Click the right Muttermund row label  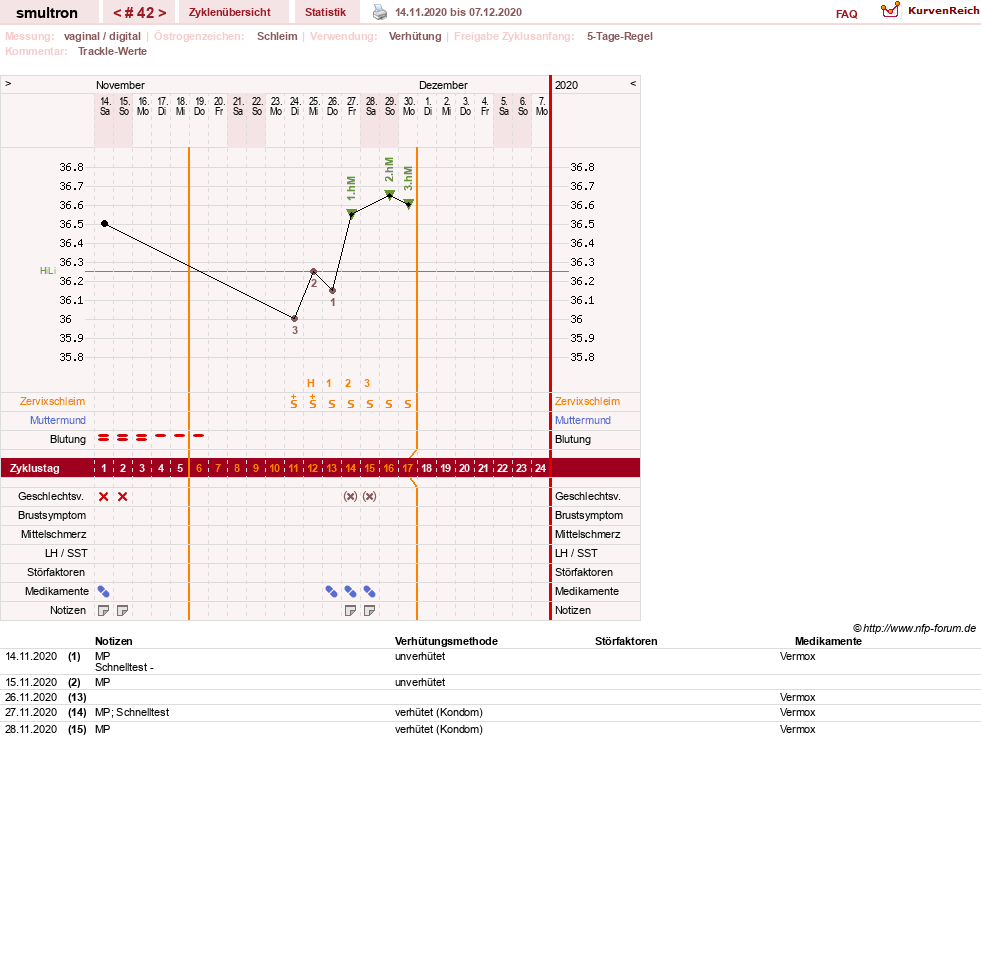(582, 420)
